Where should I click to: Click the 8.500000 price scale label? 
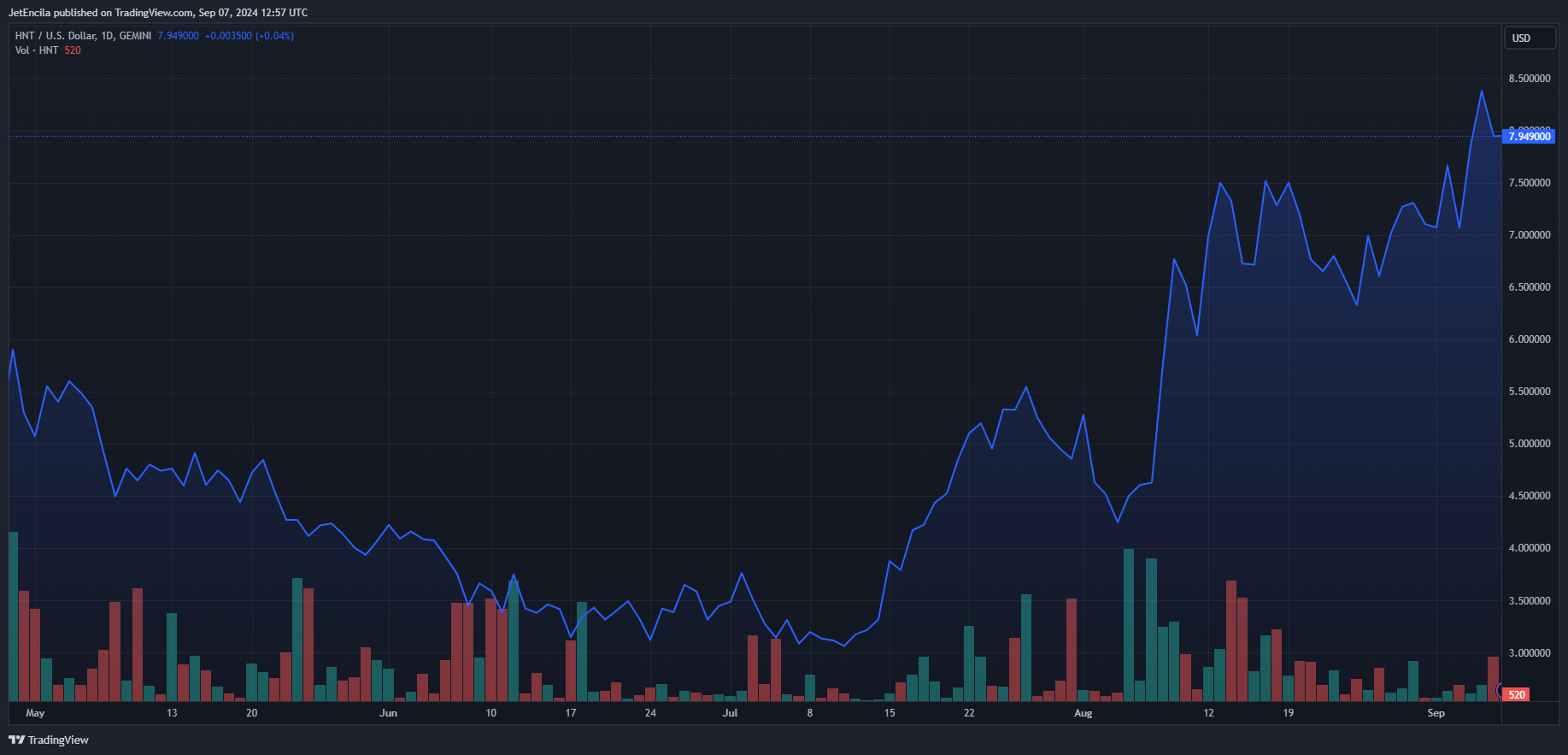pyautogui.click(x=1529, y=79)
